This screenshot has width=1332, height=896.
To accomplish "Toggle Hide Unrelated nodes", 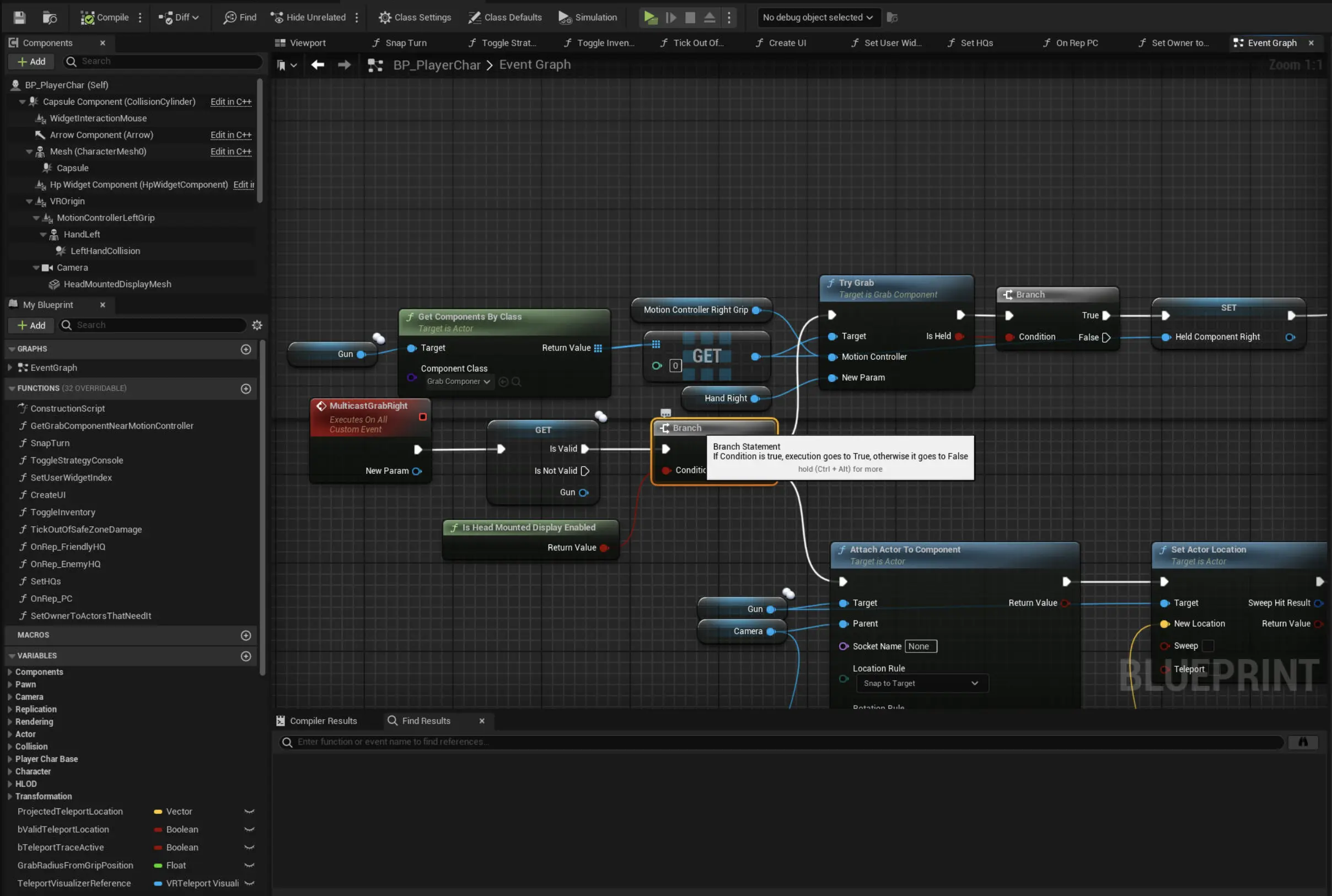I will [309, 17].
